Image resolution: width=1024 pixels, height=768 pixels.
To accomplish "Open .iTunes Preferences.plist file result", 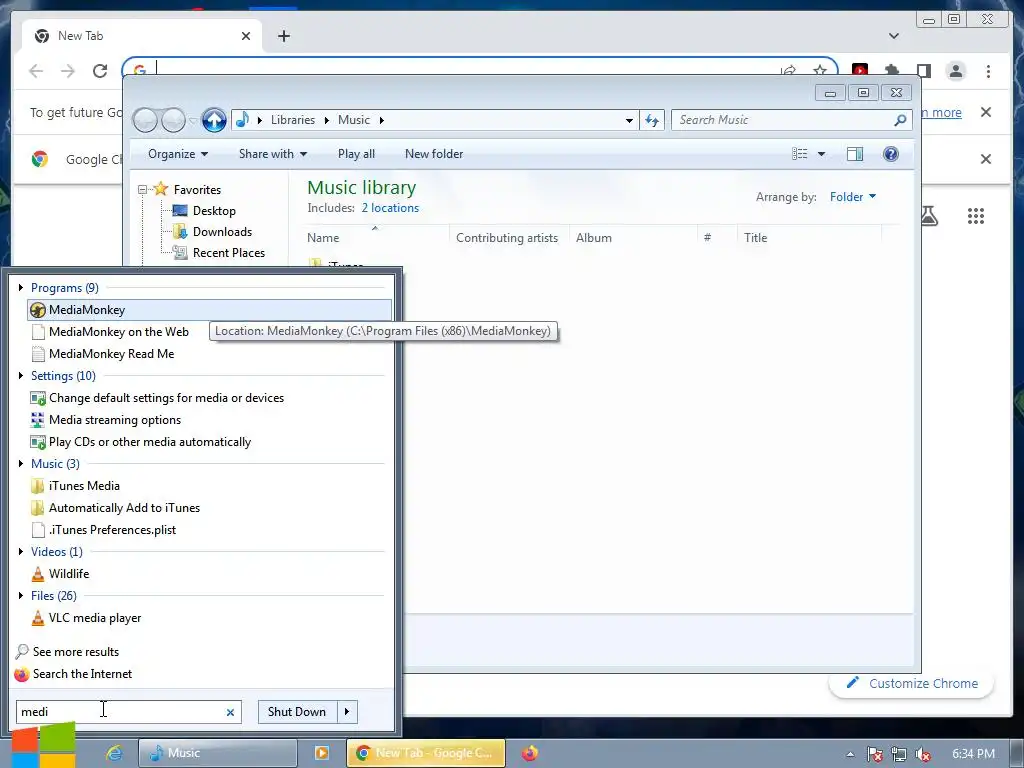I will pos(104,530).
